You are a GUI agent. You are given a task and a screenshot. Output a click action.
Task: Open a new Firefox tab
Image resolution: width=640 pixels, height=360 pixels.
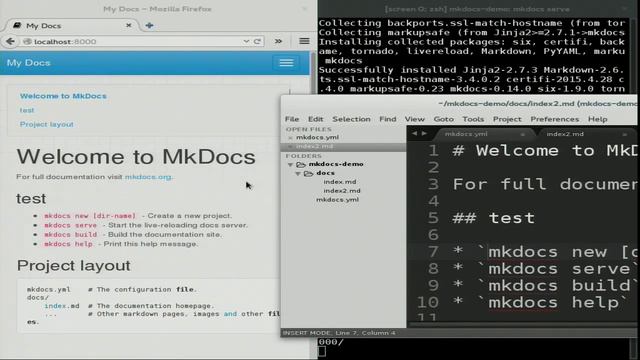[x=149, y=25]
